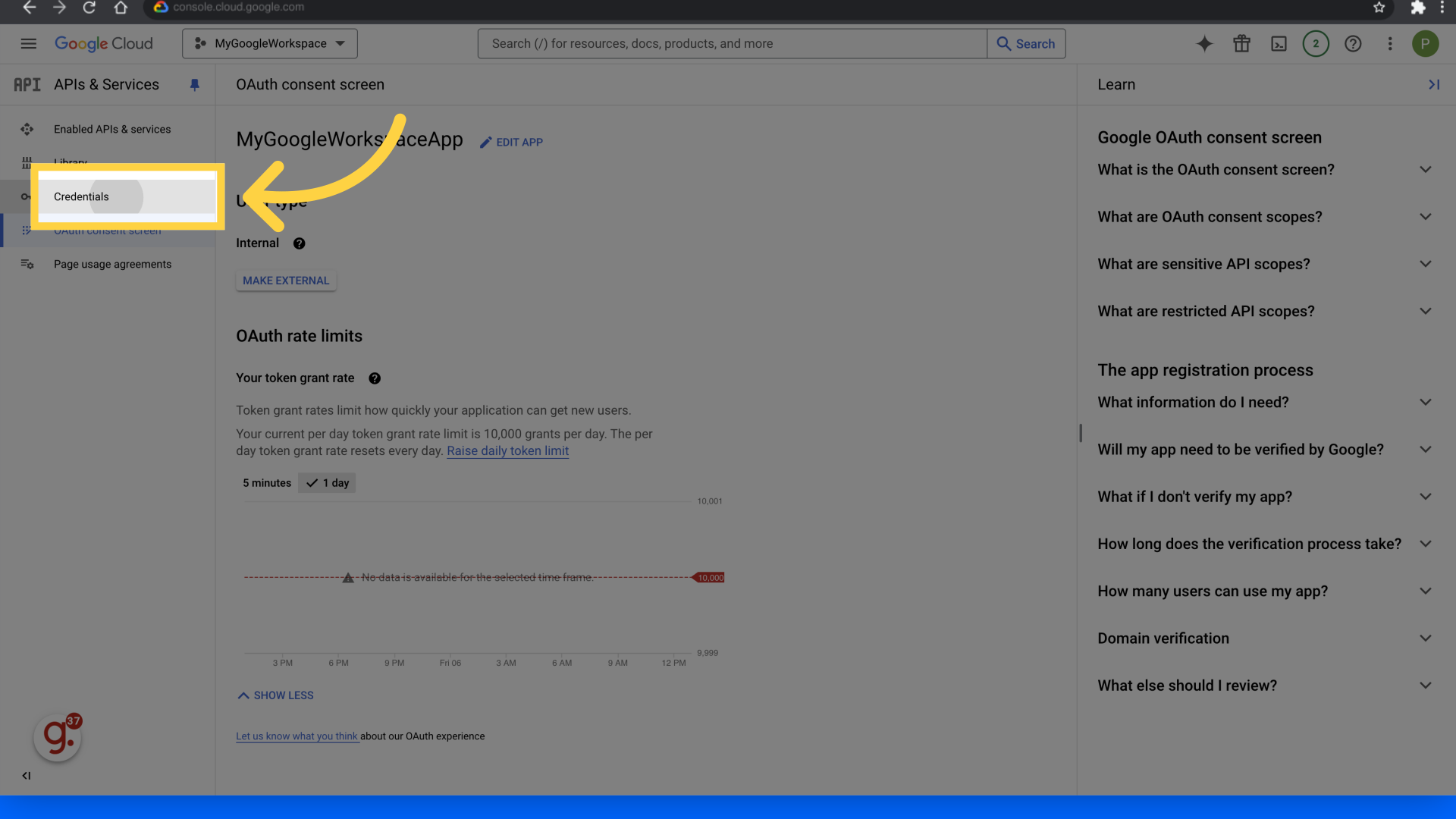Open the three-dot more options menu
The height and width of the screenshot is (819, 1456).
point(1390,44)
